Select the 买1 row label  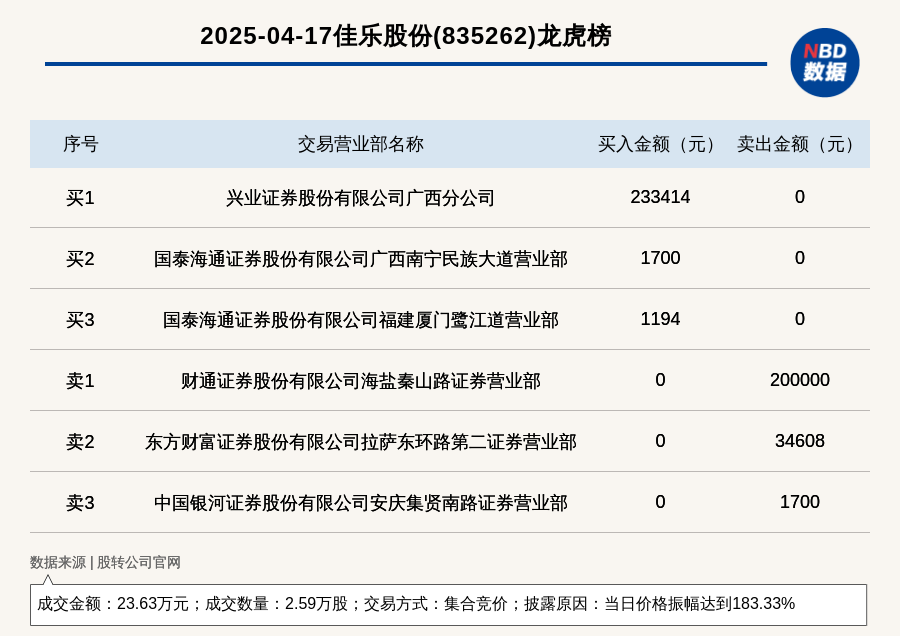pos(80,197)
